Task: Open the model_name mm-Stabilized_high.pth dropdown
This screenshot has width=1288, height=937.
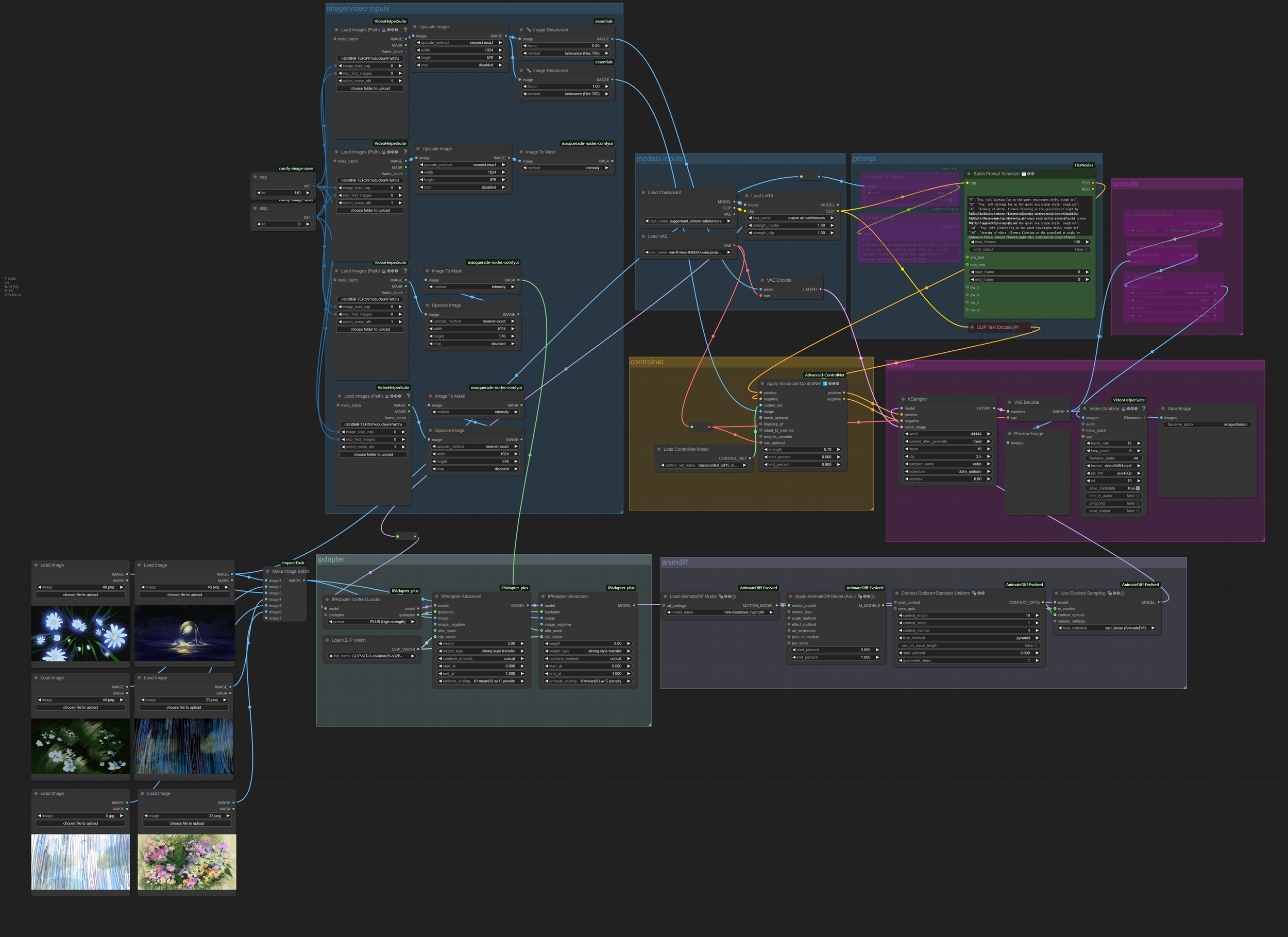Action: 720,612
